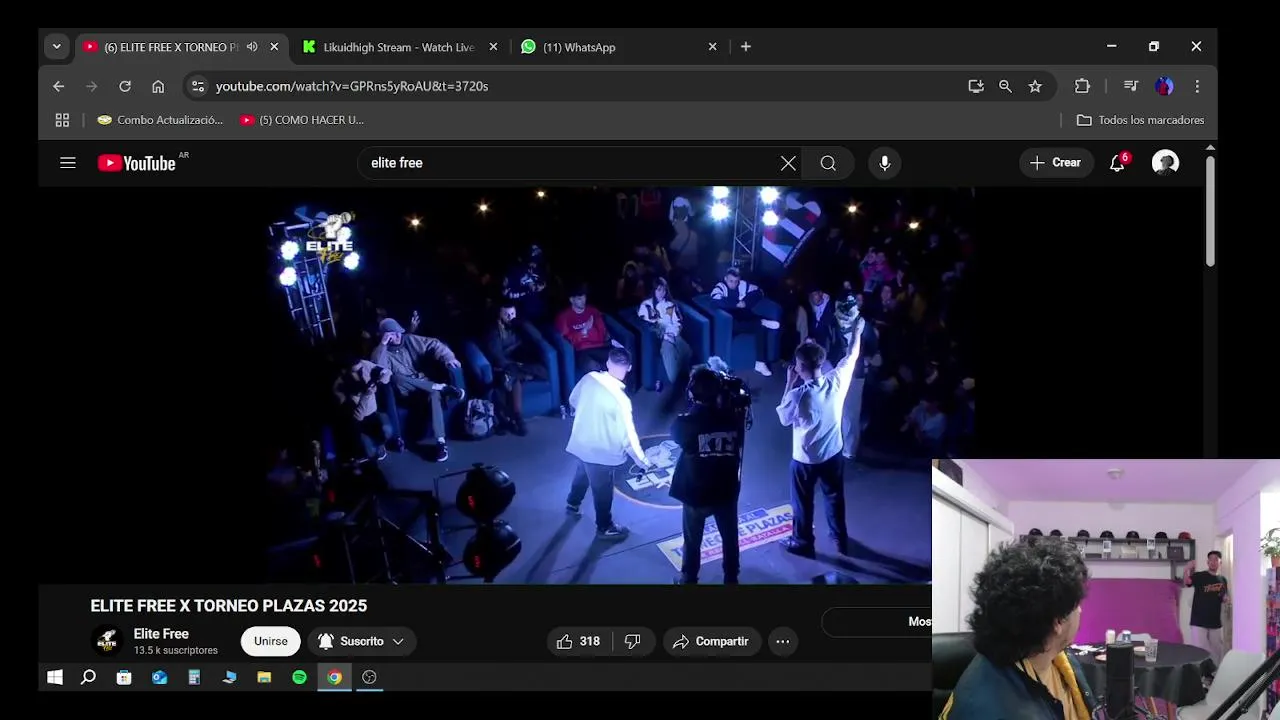Close the Likuidhigh Stream tab
The width and height of the screenshot is (1280, 720).
point(493,47)
